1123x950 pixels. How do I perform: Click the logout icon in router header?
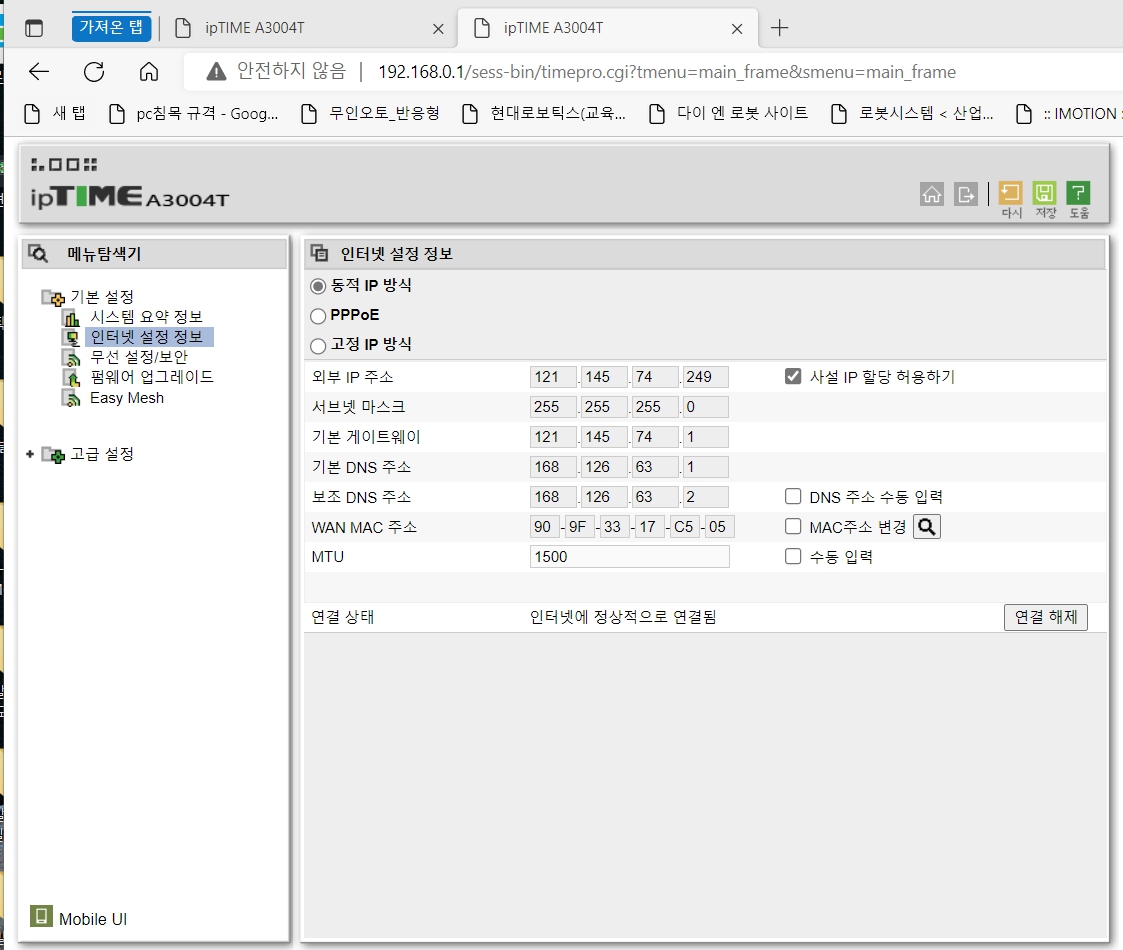pos(966,194)
